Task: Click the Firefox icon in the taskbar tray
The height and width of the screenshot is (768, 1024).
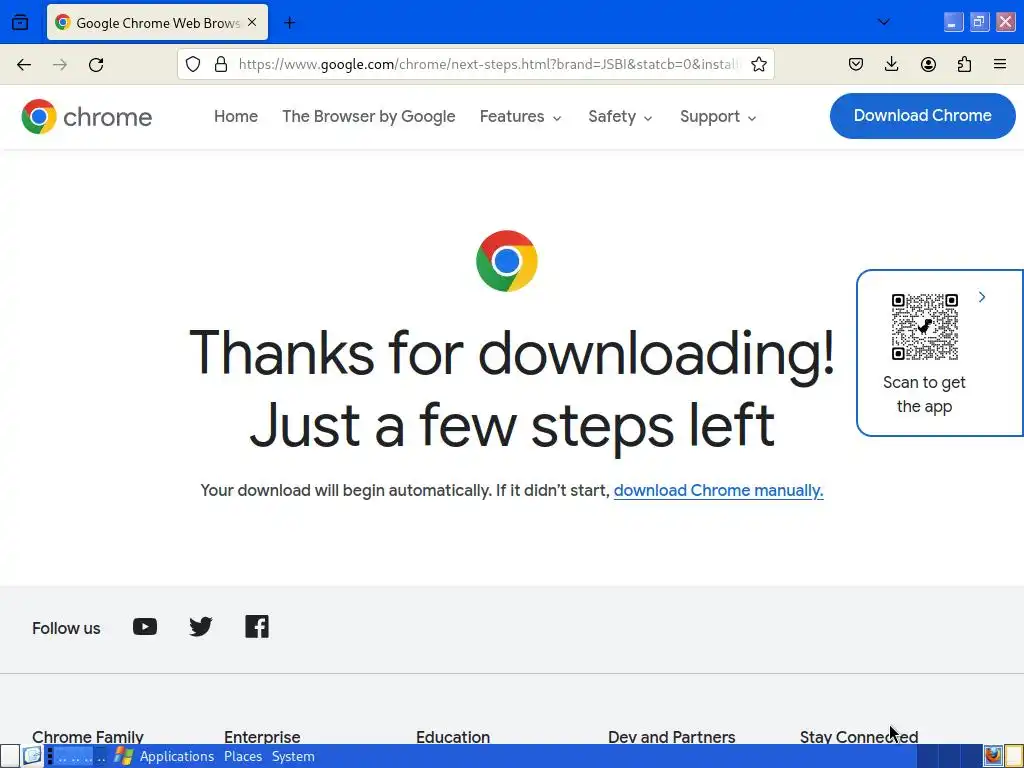Action: click(x=993, y=756)
